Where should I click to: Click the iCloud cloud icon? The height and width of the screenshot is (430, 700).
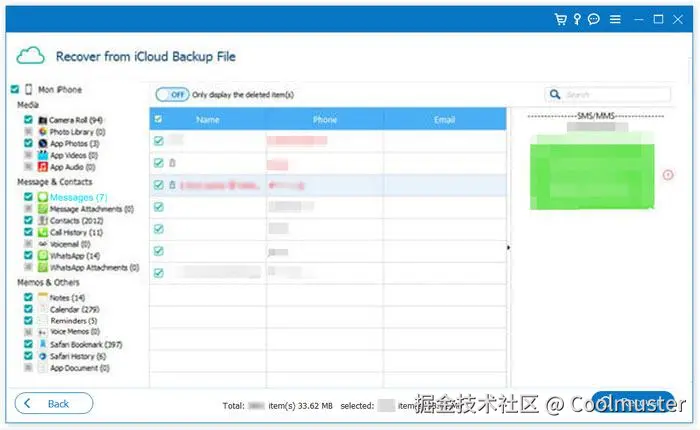30,56
